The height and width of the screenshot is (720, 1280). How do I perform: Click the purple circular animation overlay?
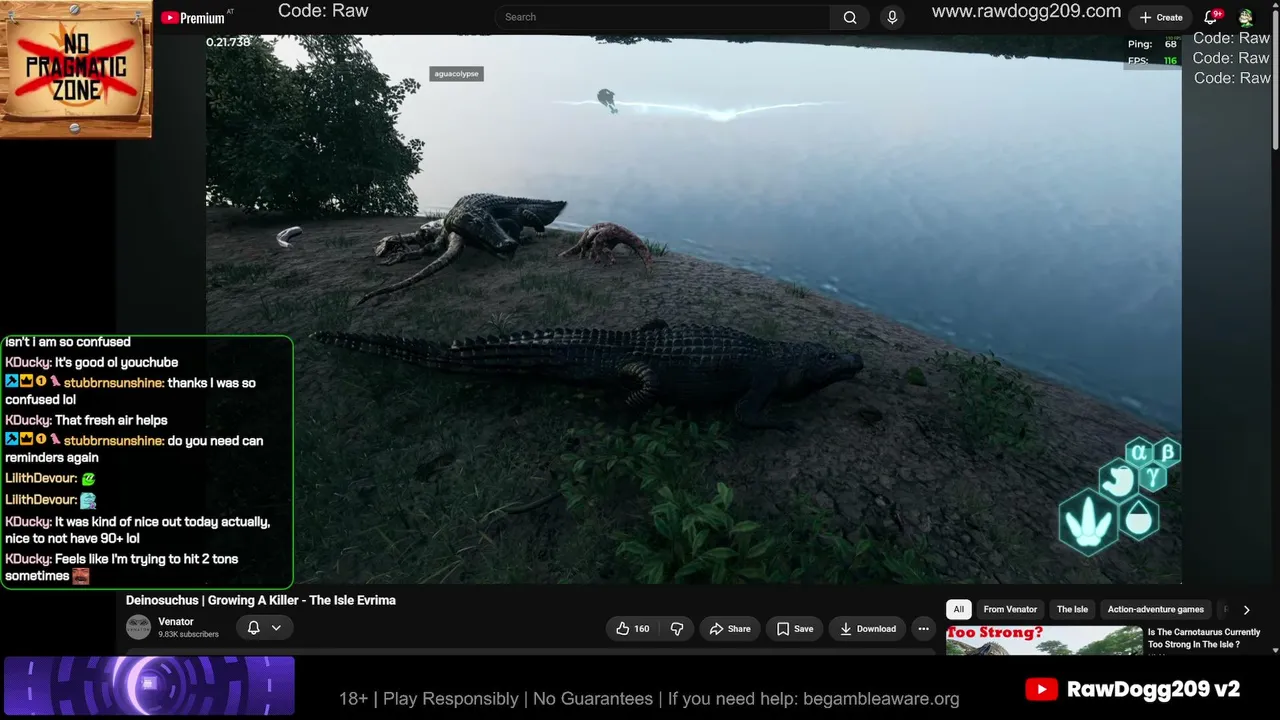coord(149,685)
